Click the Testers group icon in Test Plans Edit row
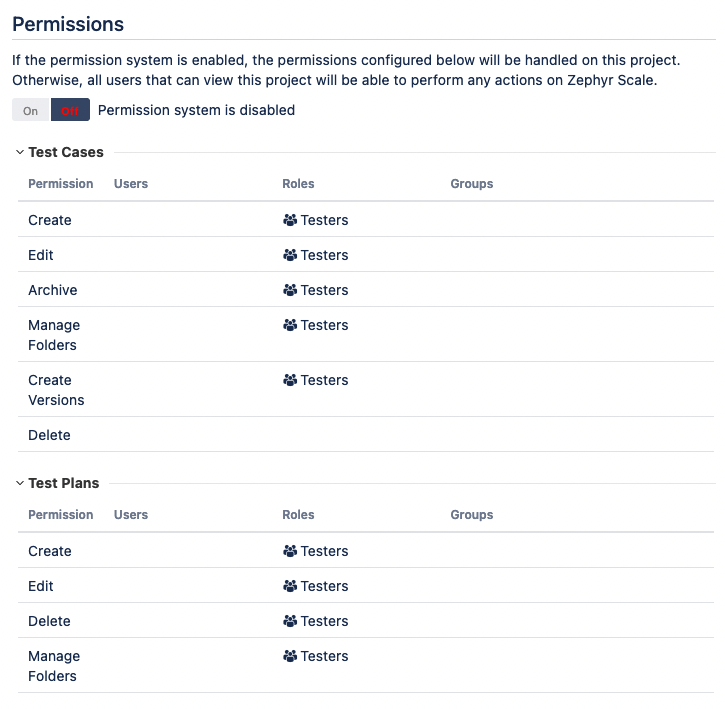725x709 pixels. 290,586
